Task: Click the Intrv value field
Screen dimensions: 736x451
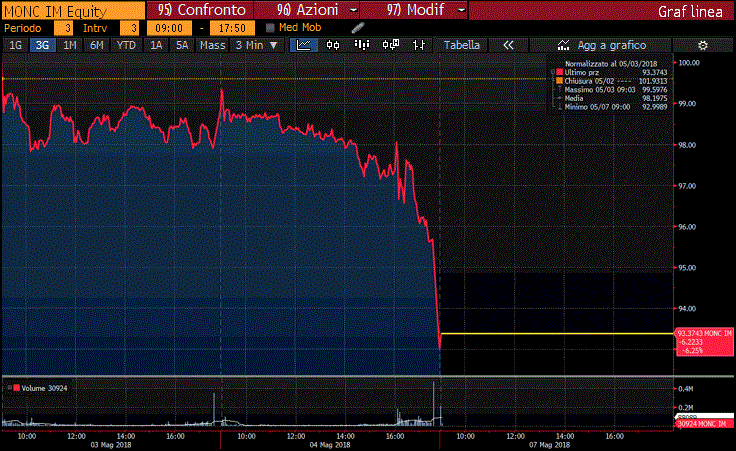Action: tap(130, 28)
